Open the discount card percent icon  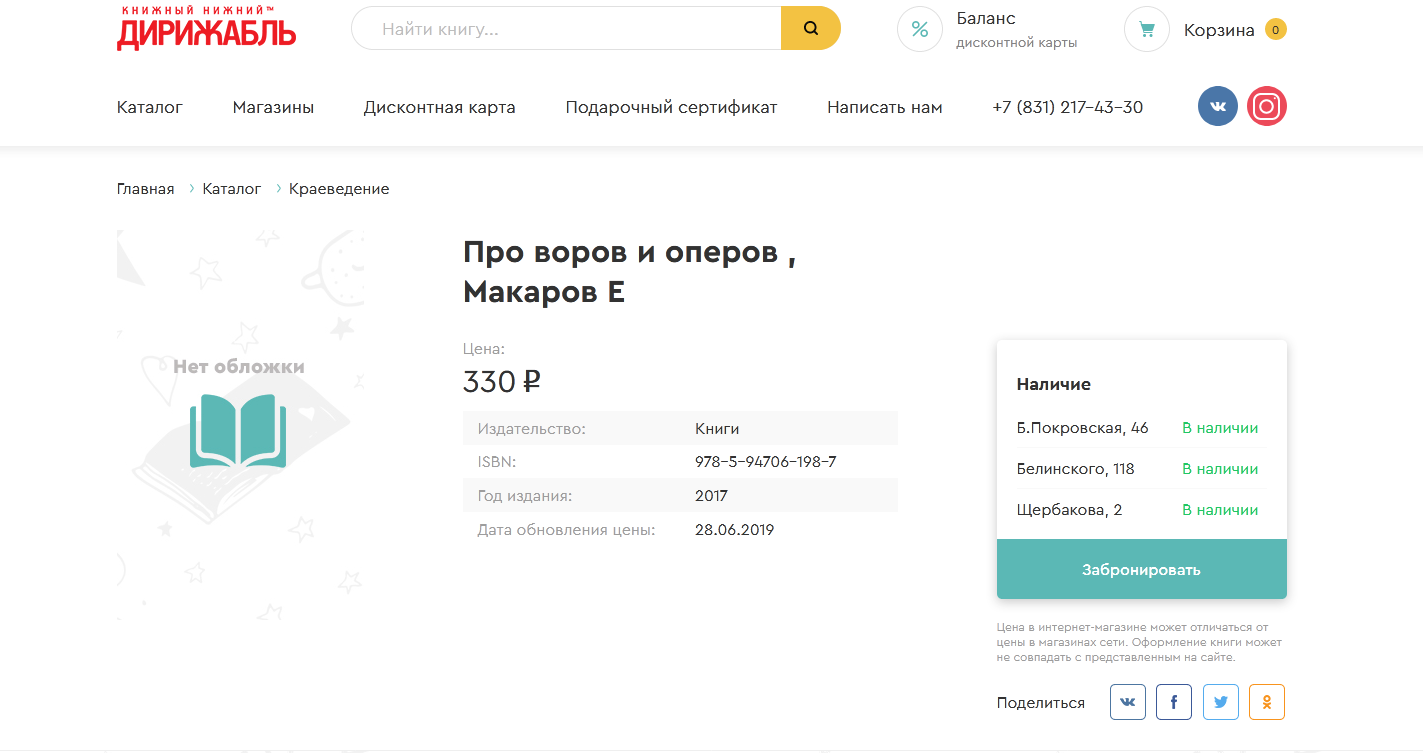(x=919, y=29)
